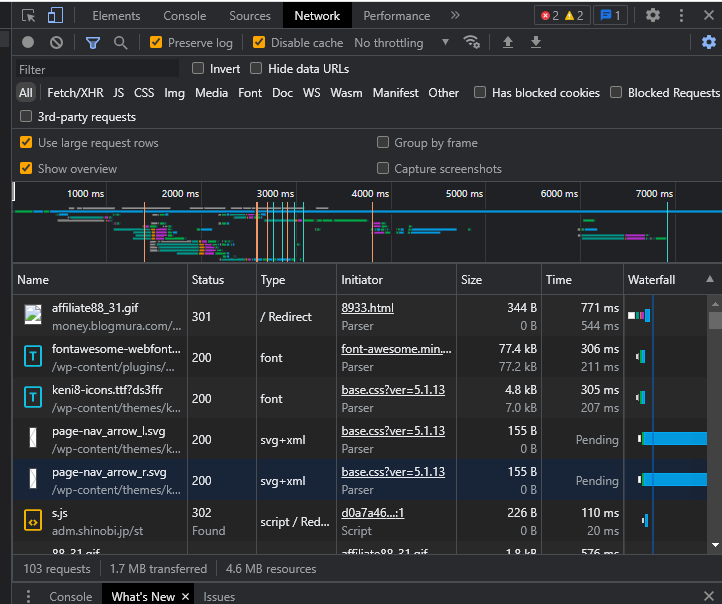Open the Sources tab
The width and height of the screenshot is (722, 604).
pyautogui.click(x=250, y=16)
